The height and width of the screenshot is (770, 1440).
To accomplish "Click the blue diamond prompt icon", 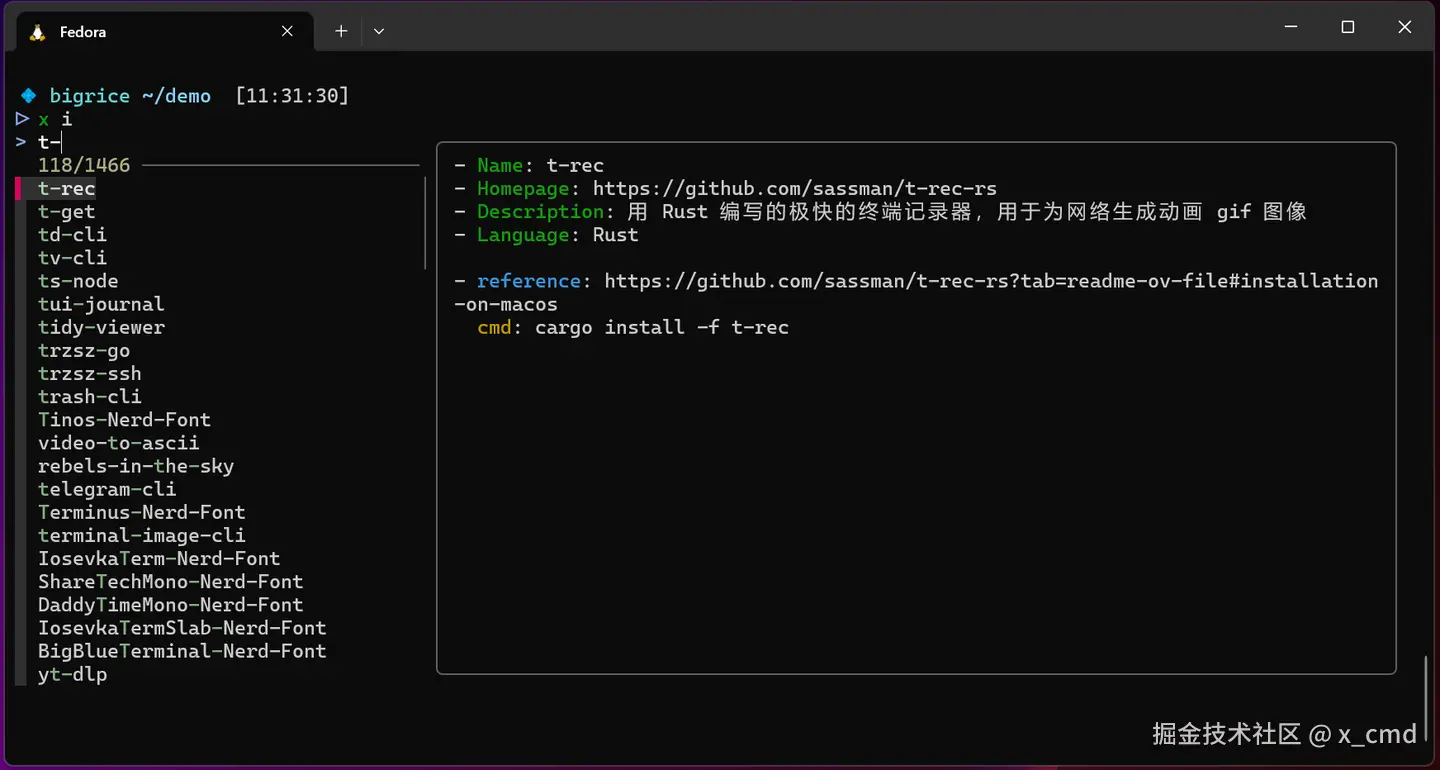I will pos(29,96).
